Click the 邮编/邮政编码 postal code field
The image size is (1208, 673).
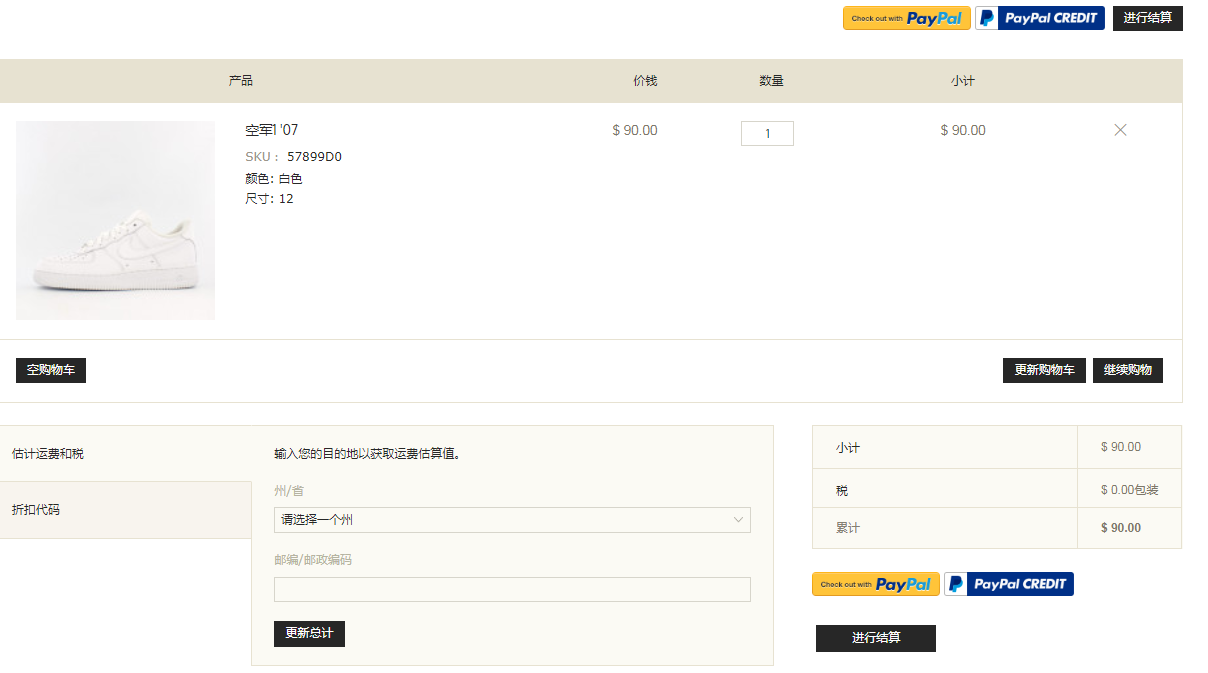point(512,589)
